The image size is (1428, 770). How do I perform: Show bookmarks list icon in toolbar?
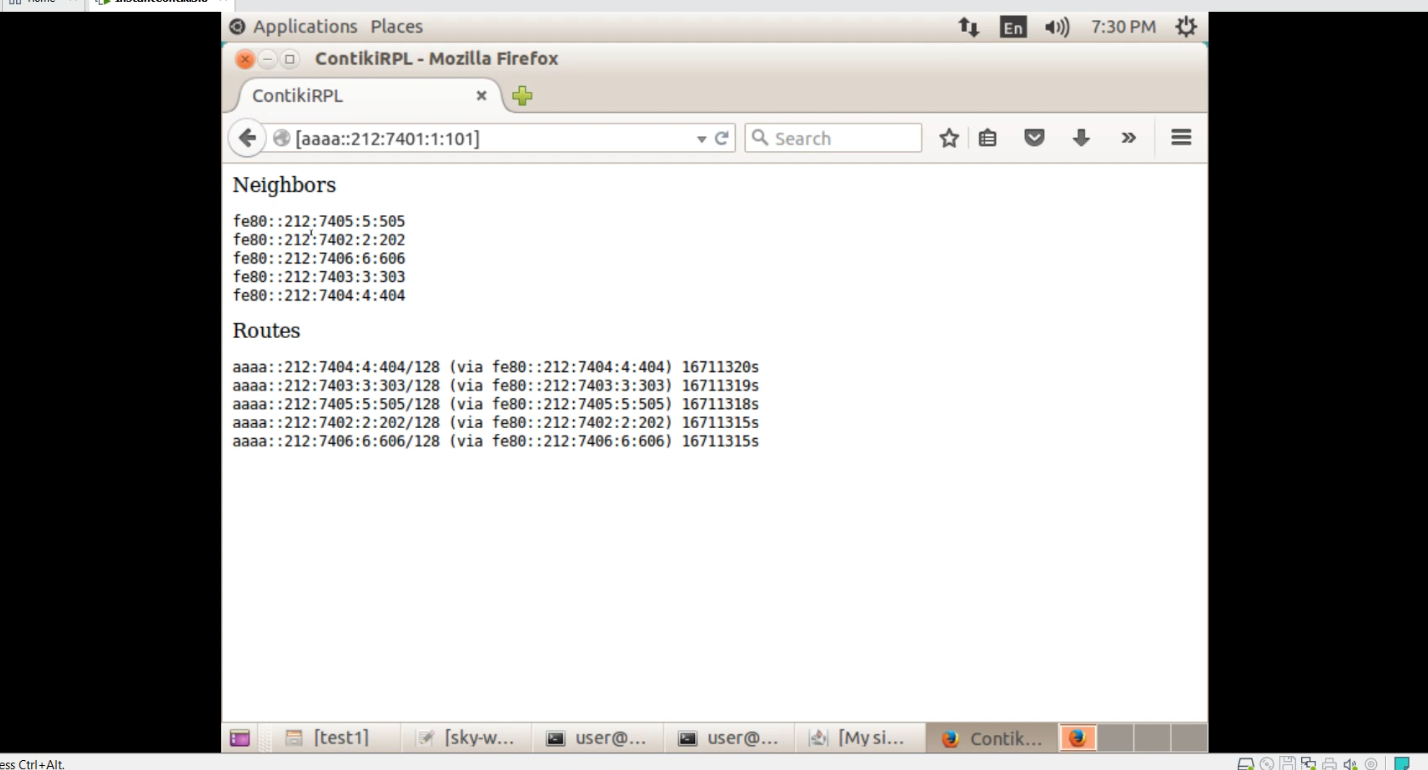[988, 138]
